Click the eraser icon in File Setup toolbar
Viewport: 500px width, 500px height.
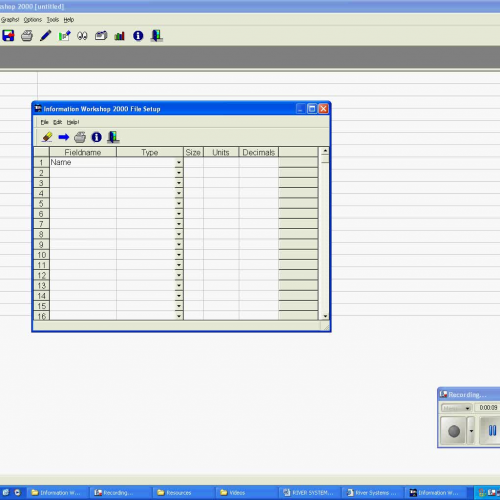(47, 137)
